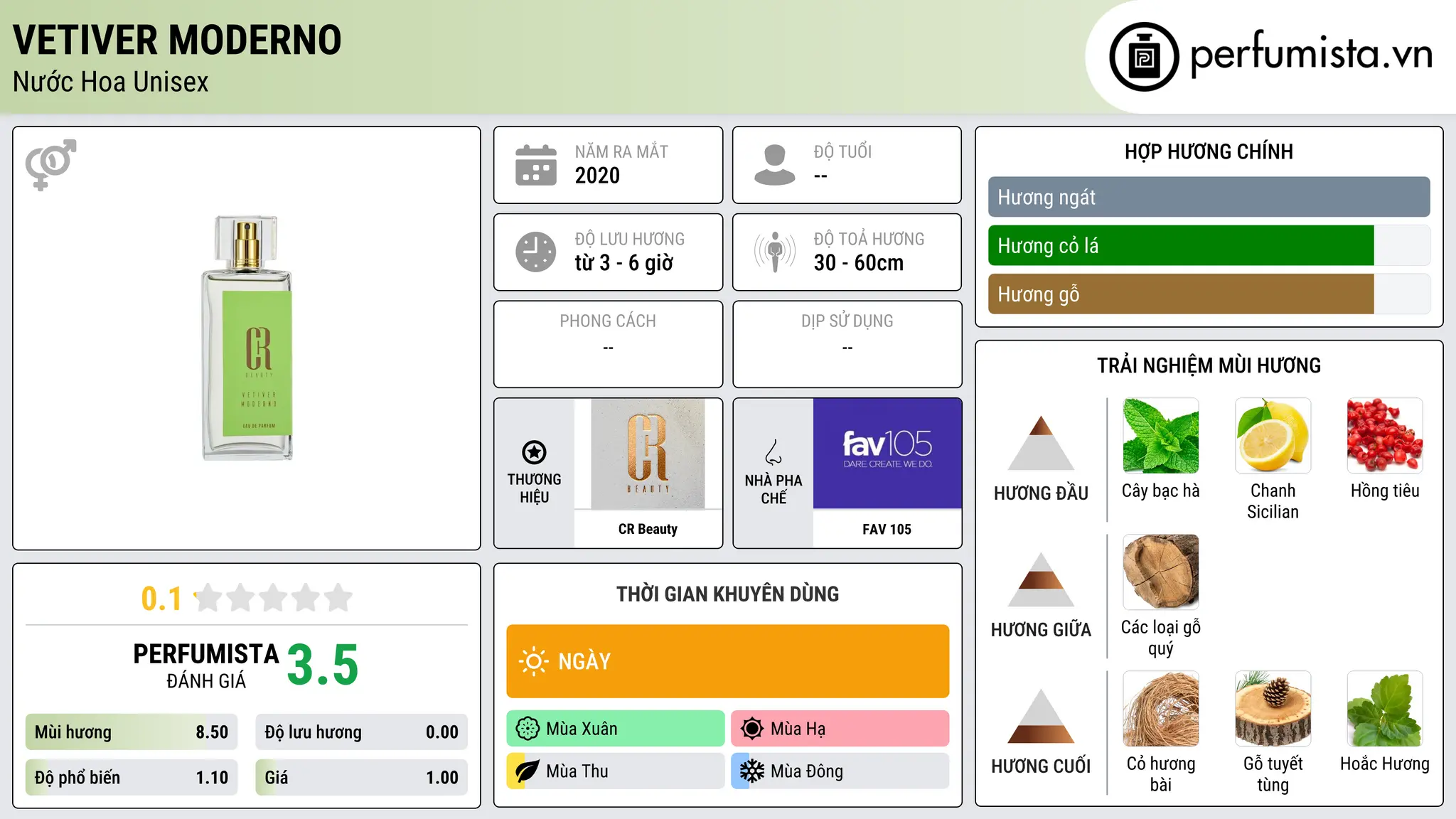Click the sun icon in the Ngày bar
This screenshot has height=819, width=1456.
533,661
